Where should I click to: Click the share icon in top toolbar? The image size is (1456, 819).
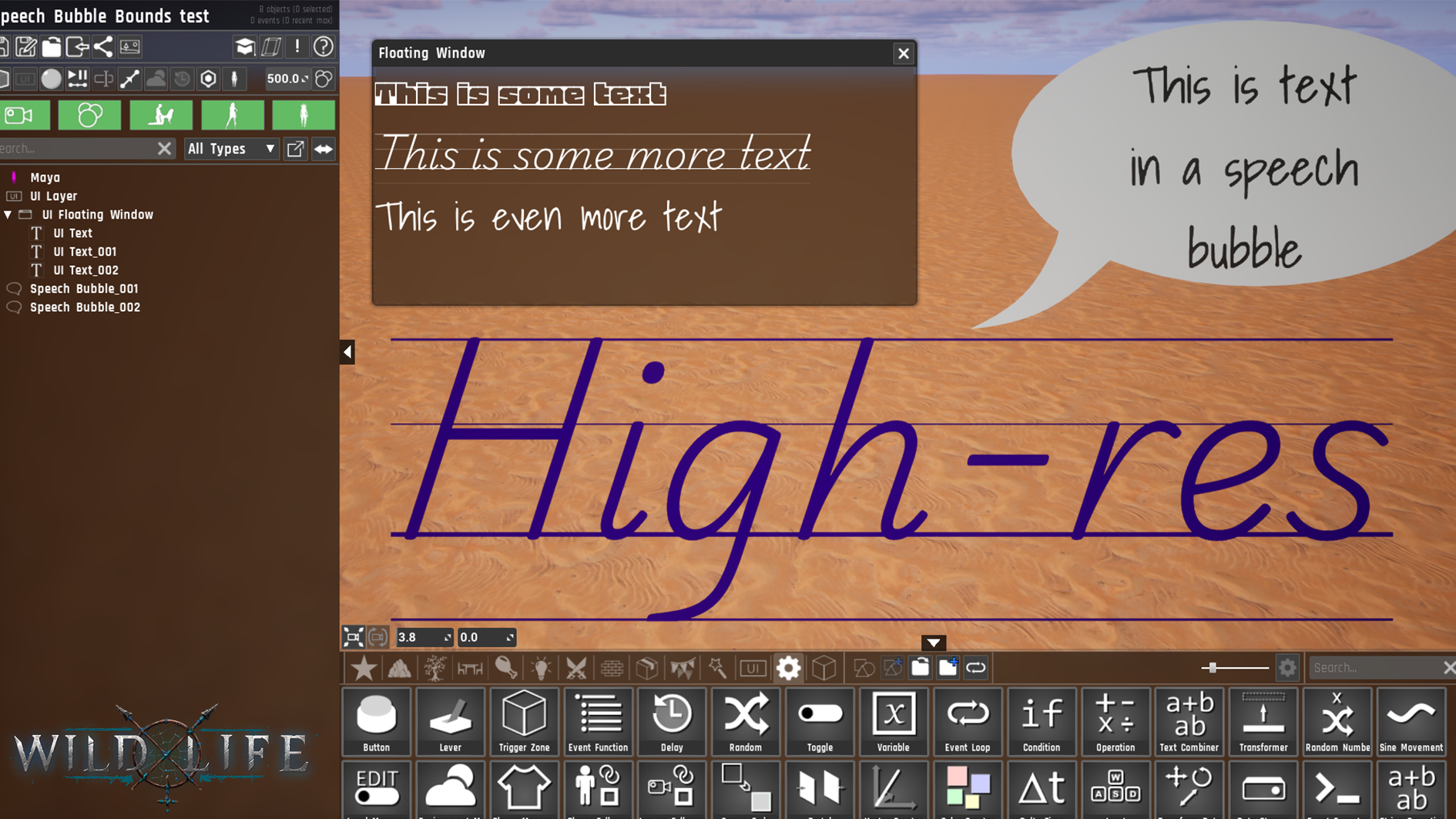[x=102, y=47]
